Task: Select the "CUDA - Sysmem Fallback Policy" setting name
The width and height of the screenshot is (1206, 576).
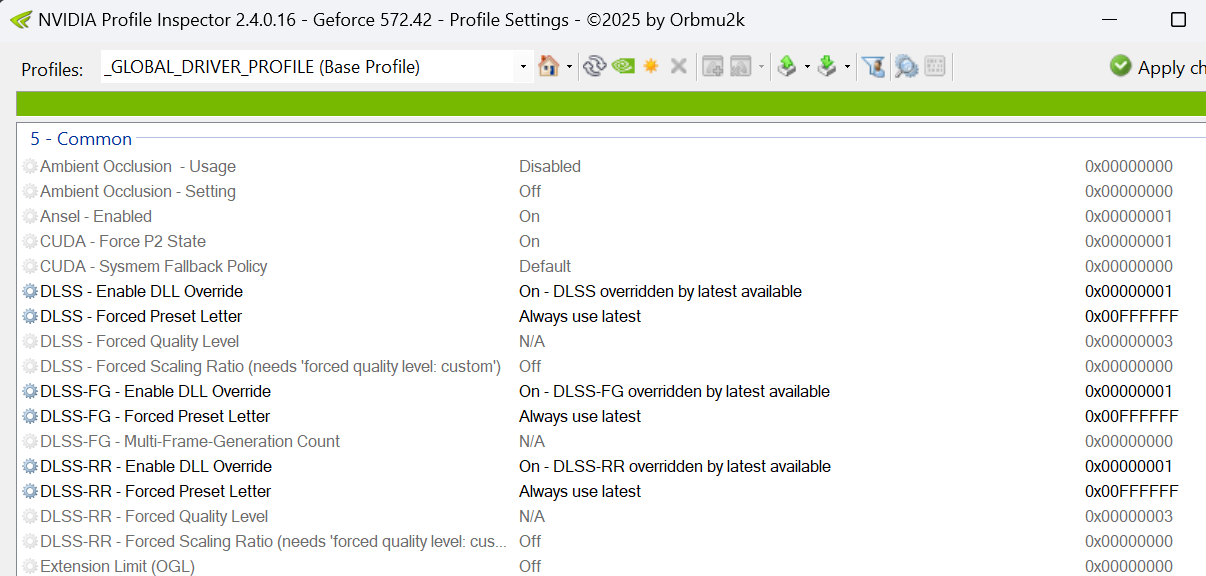Action: (x=154, y=267)
